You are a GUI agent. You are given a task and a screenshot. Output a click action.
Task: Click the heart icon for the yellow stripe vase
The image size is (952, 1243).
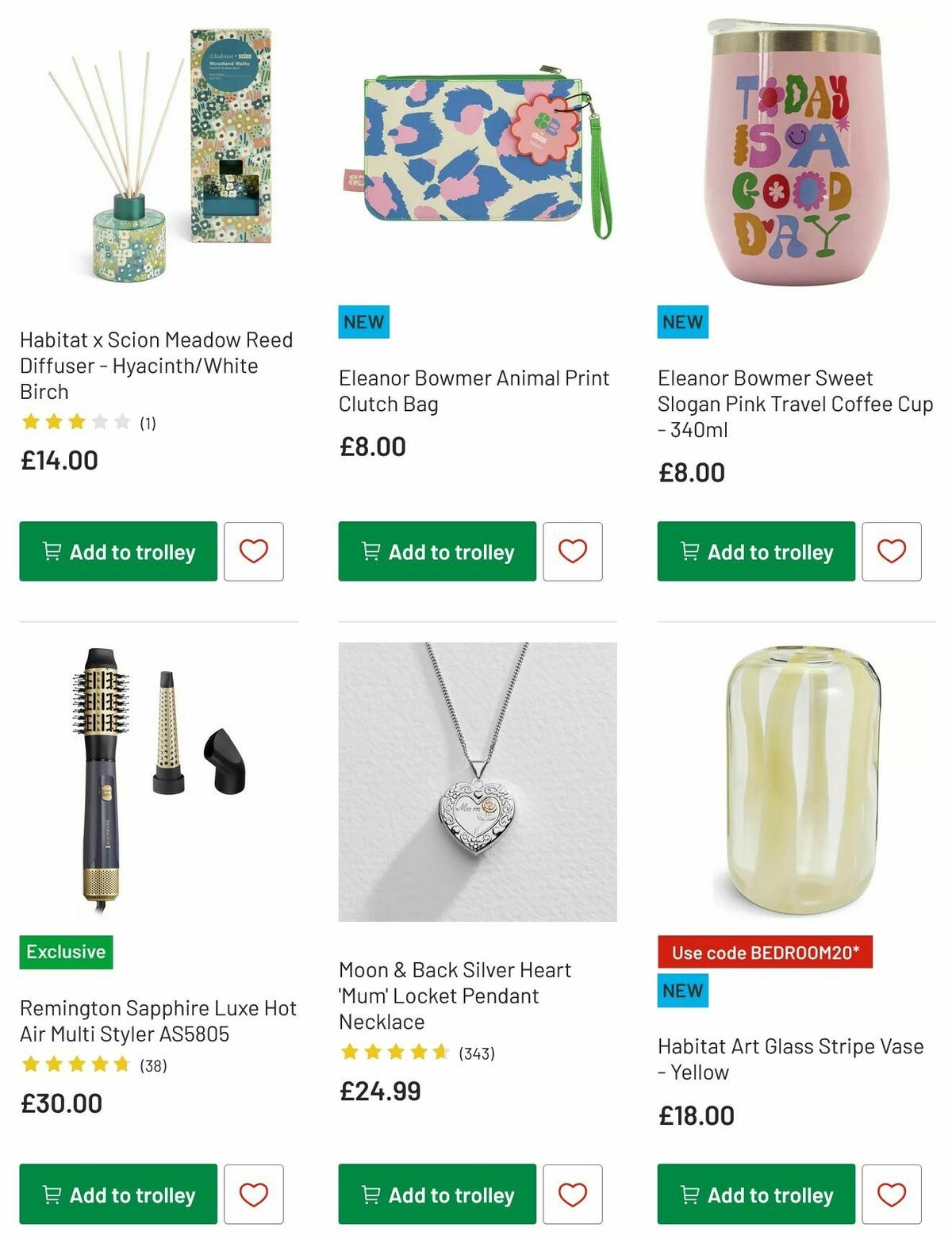point(892,1195)
